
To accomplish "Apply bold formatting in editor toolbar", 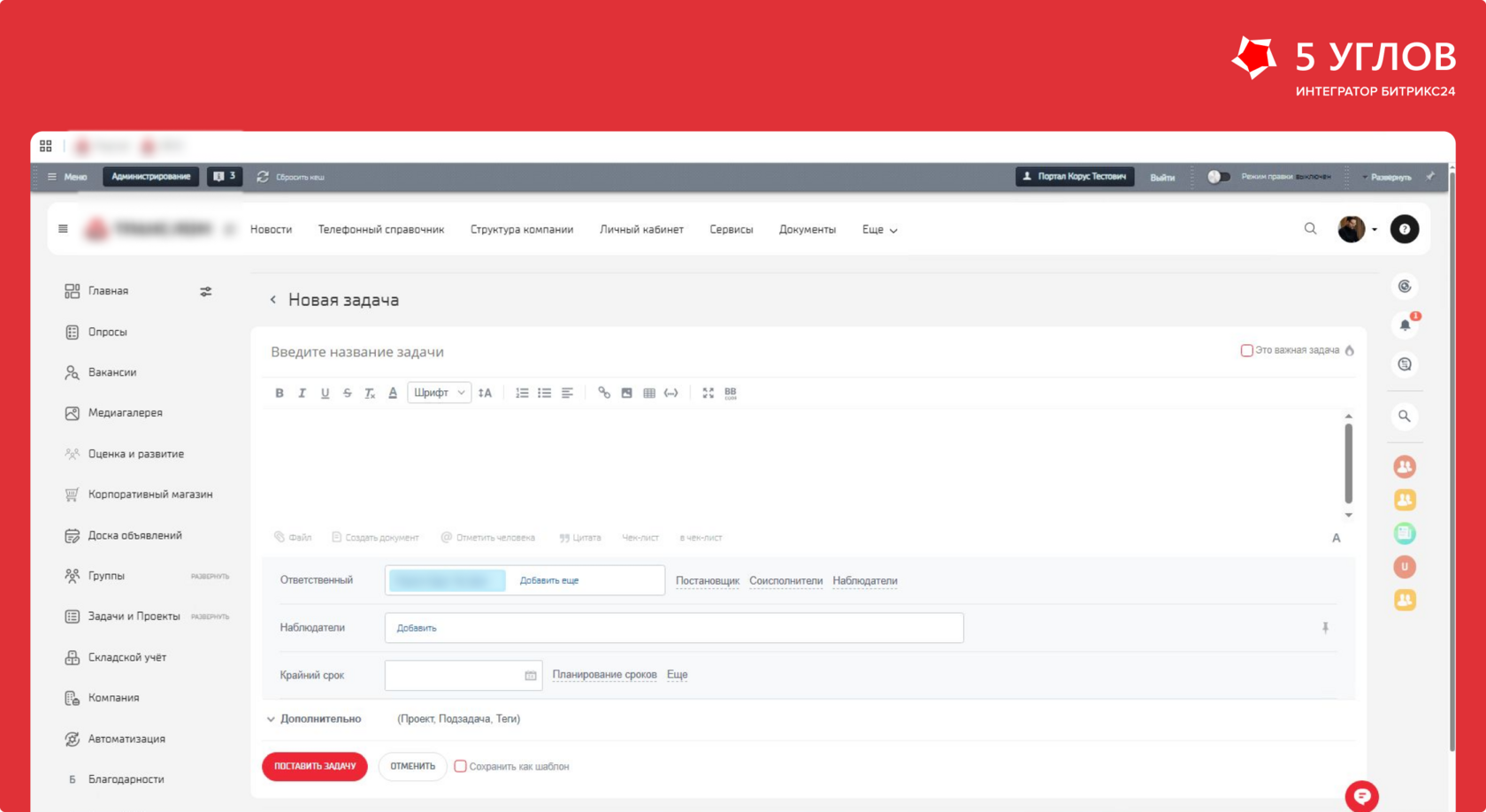I will click(280, 393).
